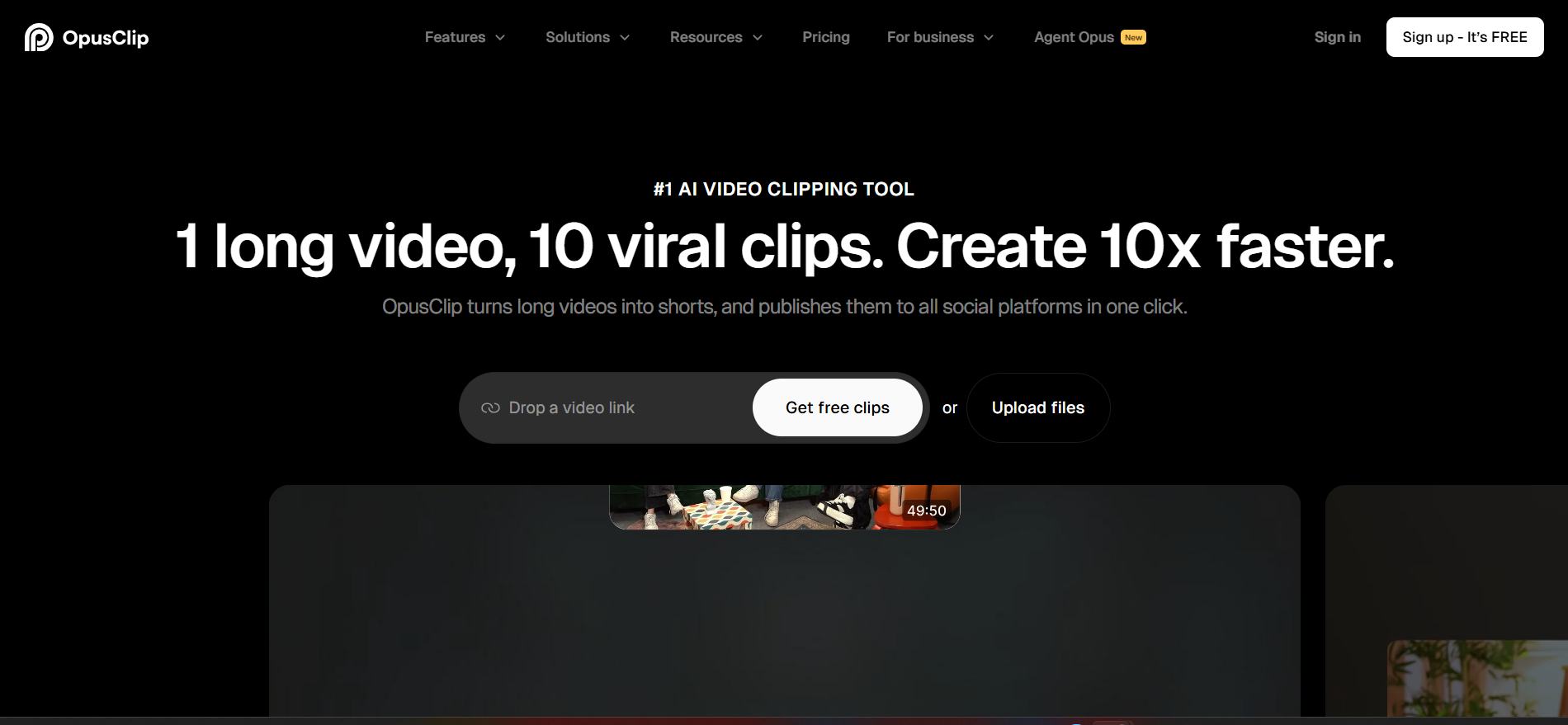Viewport: 1568px width, 725px height.
Task: Expand the Solutions dropdown chevron
Action: [625, 38]
